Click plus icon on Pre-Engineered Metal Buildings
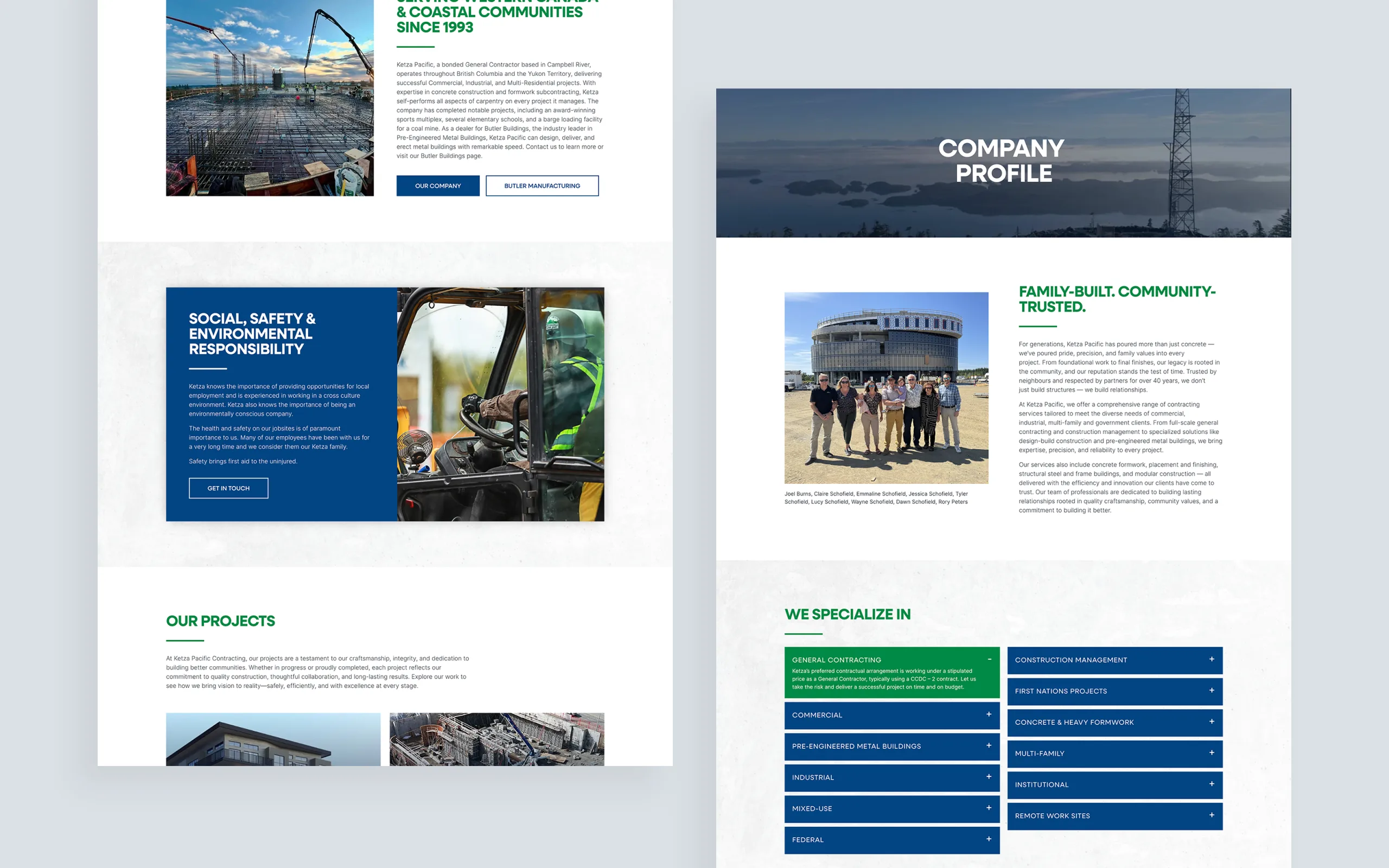1389x868 pixels. pos(989,746)
